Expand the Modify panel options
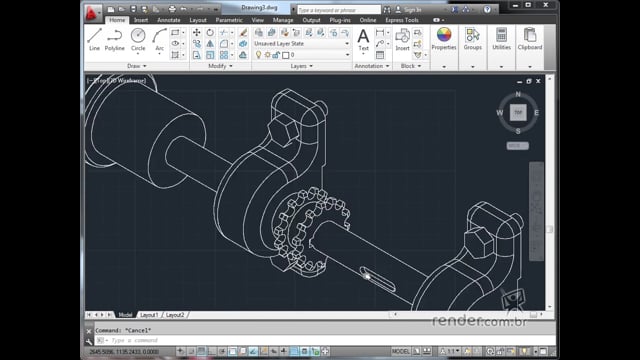Image resolution: width=640 pixels, height=360 pixels. [220, 66]
